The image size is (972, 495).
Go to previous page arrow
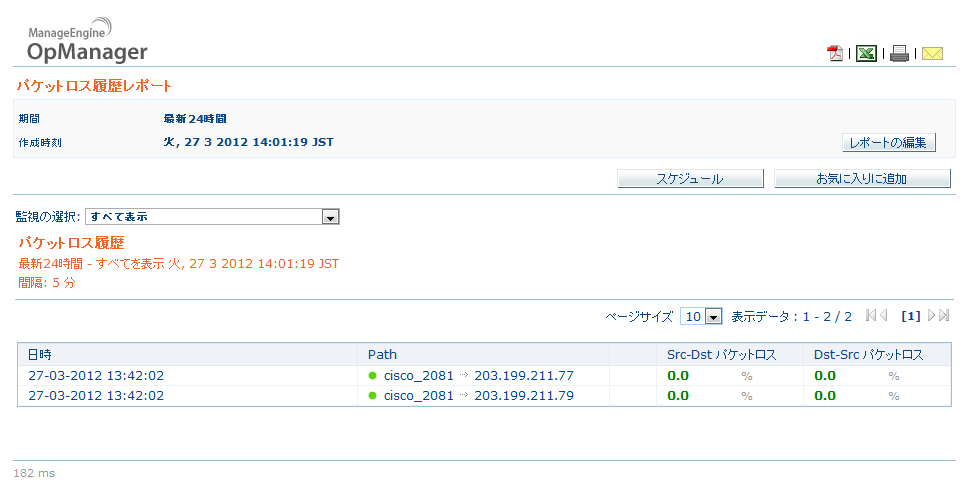pyautogui.click(x=884, y=316)
